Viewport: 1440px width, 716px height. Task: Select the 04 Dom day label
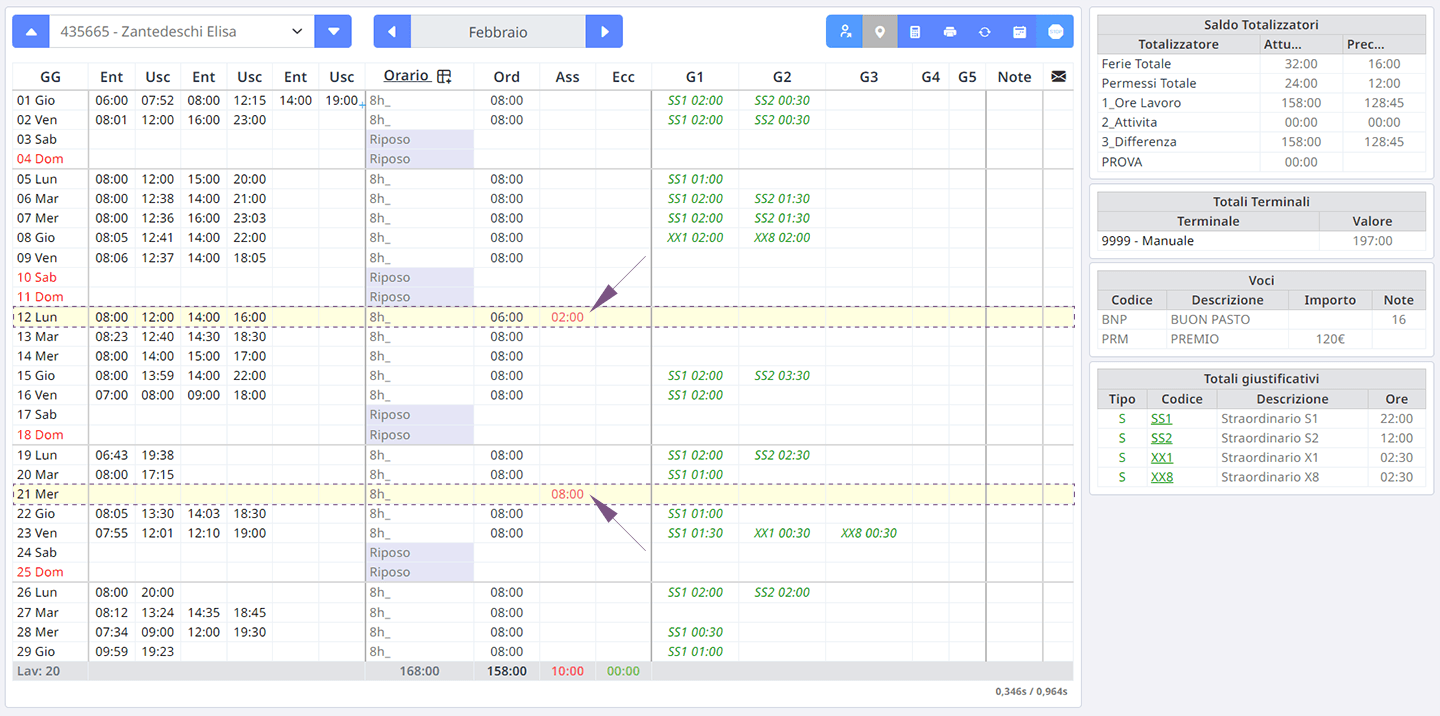(40, 159)
